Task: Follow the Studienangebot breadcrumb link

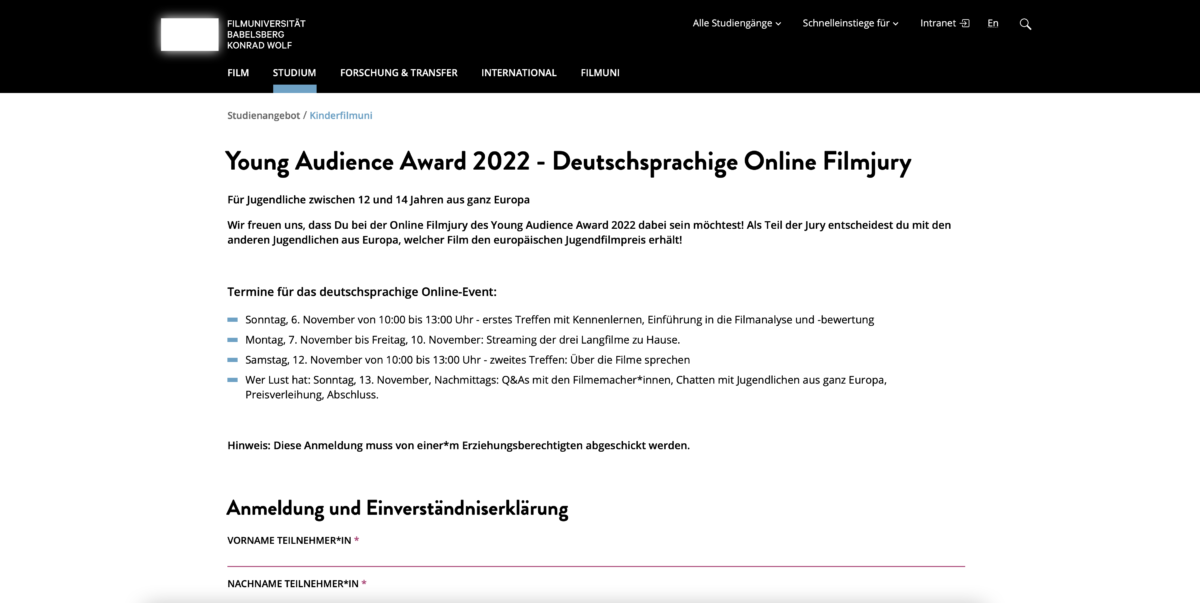Action: (x=263, y=115)
